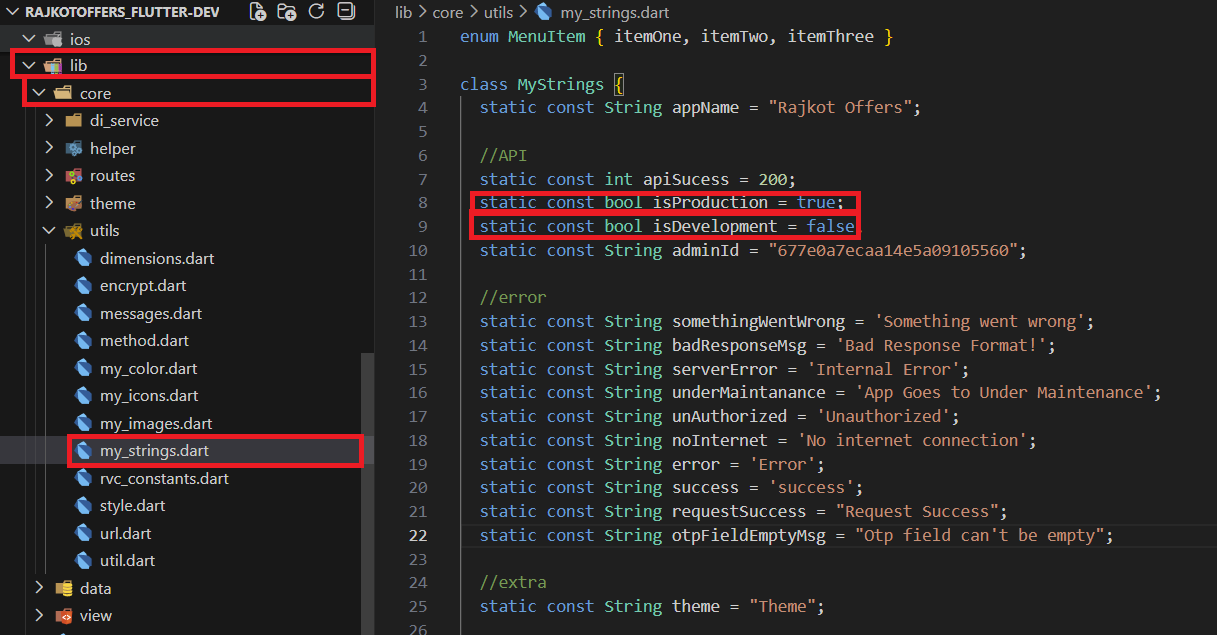
Task: Open my_strings.dart in the file tree
Action: 154,451
